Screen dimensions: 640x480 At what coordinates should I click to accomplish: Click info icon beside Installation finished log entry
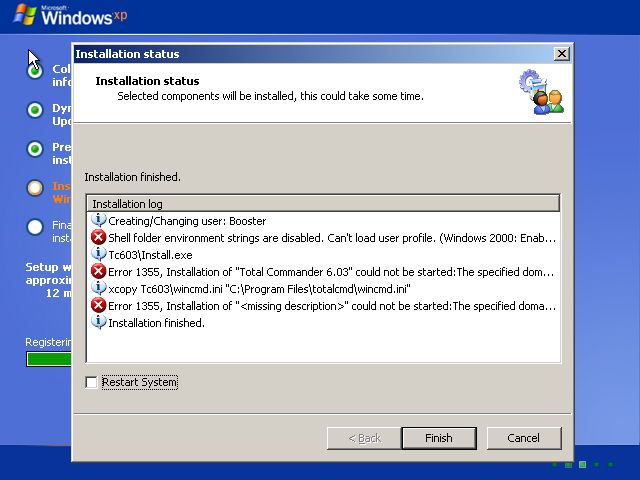(x=98, y=322)
